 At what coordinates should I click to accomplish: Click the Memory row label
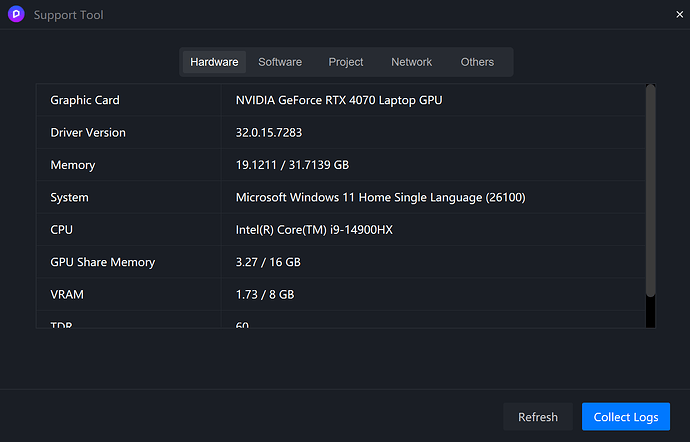(73, 165)
